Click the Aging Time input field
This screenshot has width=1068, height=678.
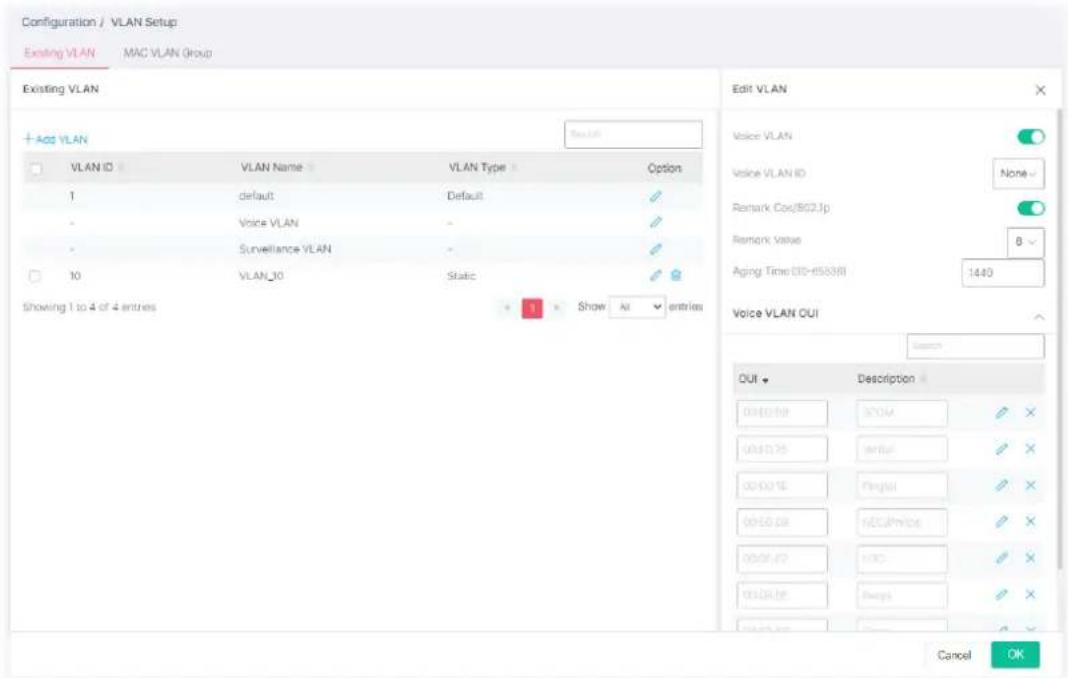[x=1003, y=273]
